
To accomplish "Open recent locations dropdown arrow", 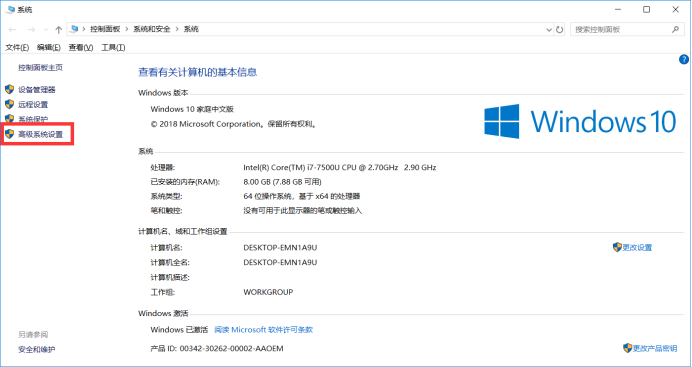I will coord(46,30).
